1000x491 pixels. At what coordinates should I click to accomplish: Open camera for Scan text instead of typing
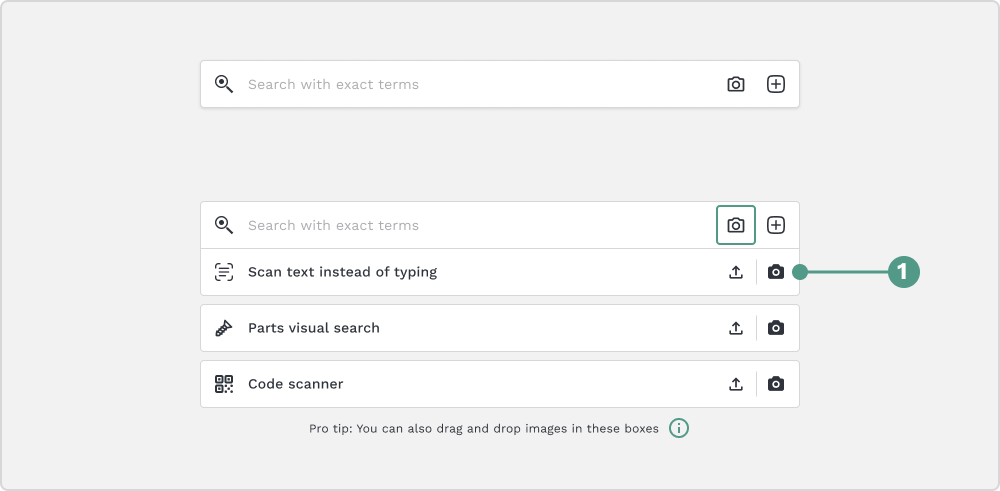point(776,272)
